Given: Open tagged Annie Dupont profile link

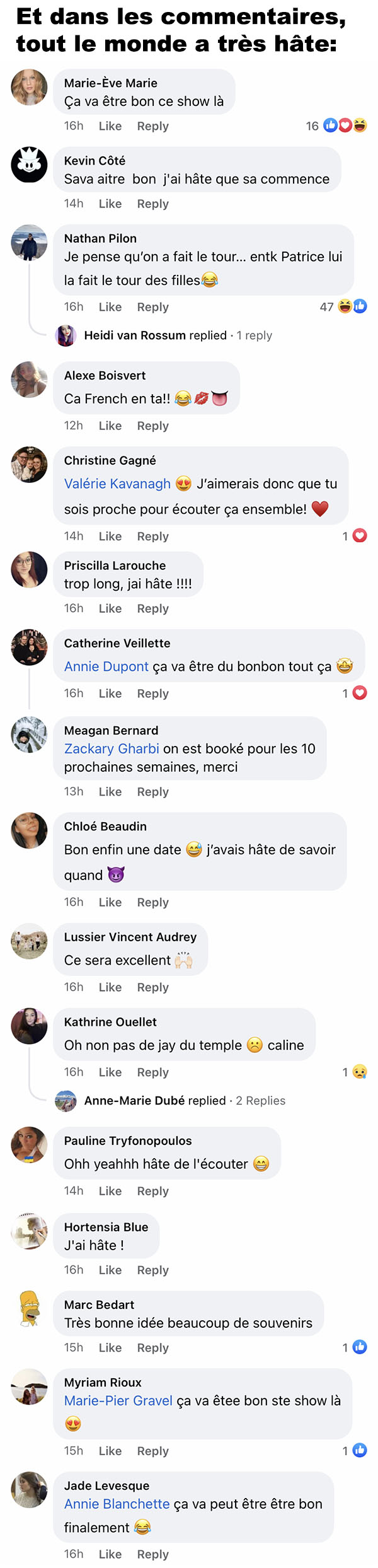Looking at the screenshot, I should click(x=106, y=666).
